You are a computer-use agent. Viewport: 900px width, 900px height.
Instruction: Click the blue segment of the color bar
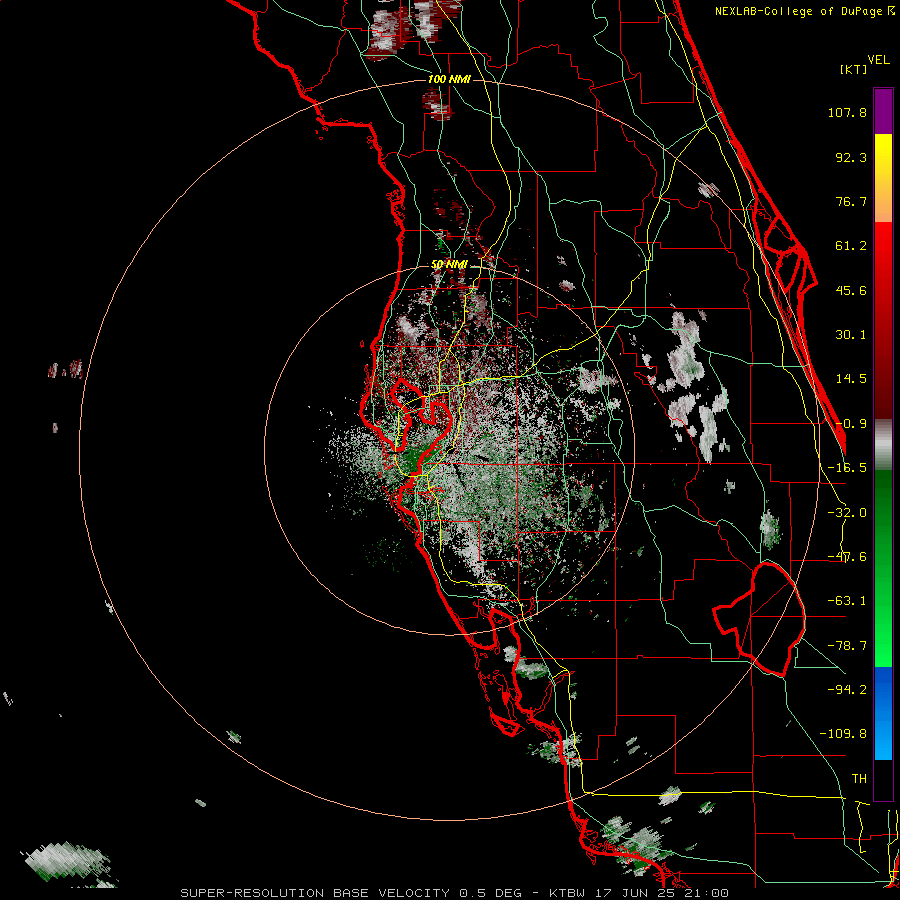click(x=883, y=713)
